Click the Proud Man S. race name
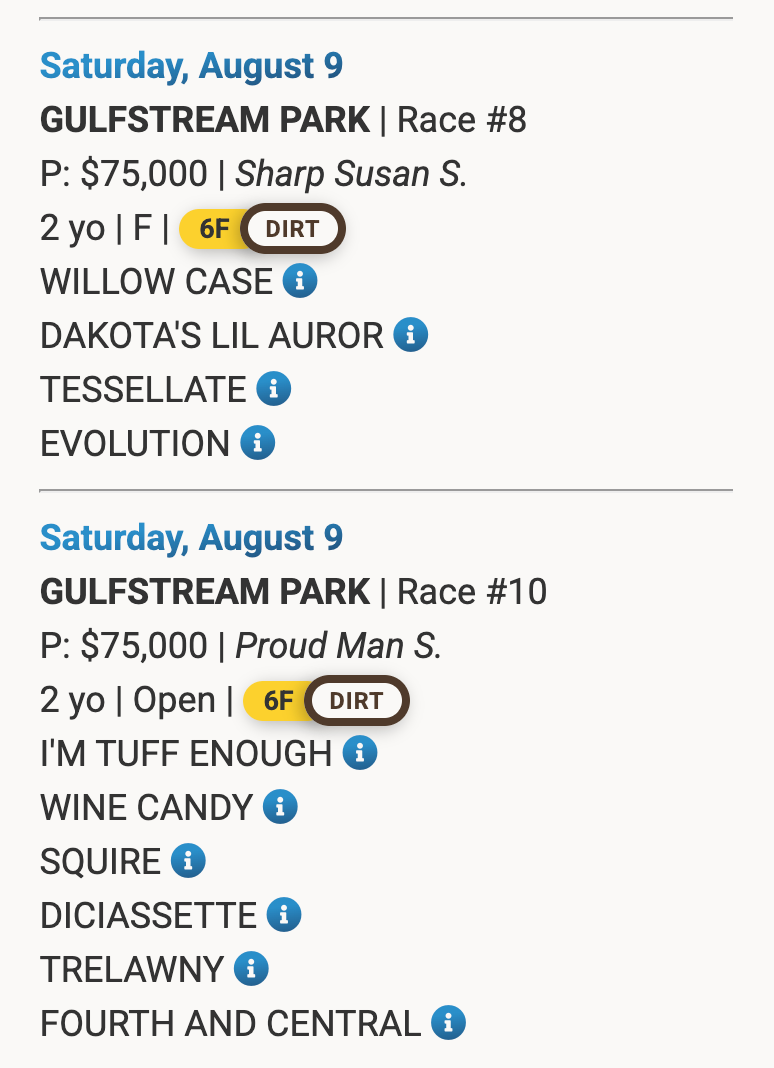Screen dimensions: 774x1068 [x=338, y=646]
